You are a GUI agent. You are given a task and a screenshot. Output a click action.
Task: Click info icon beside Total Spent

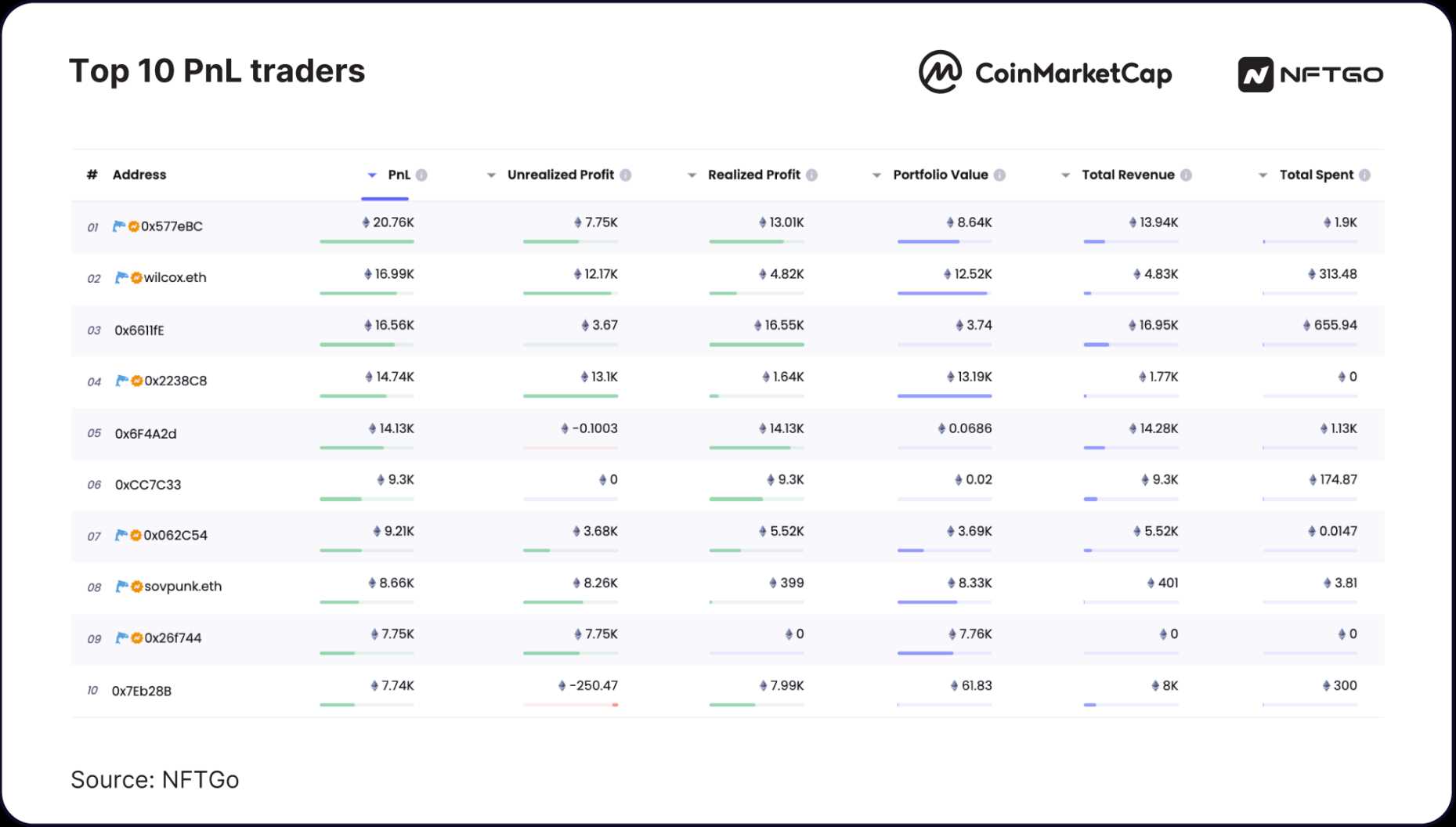pyautogui.click(x=1364, y=175)
